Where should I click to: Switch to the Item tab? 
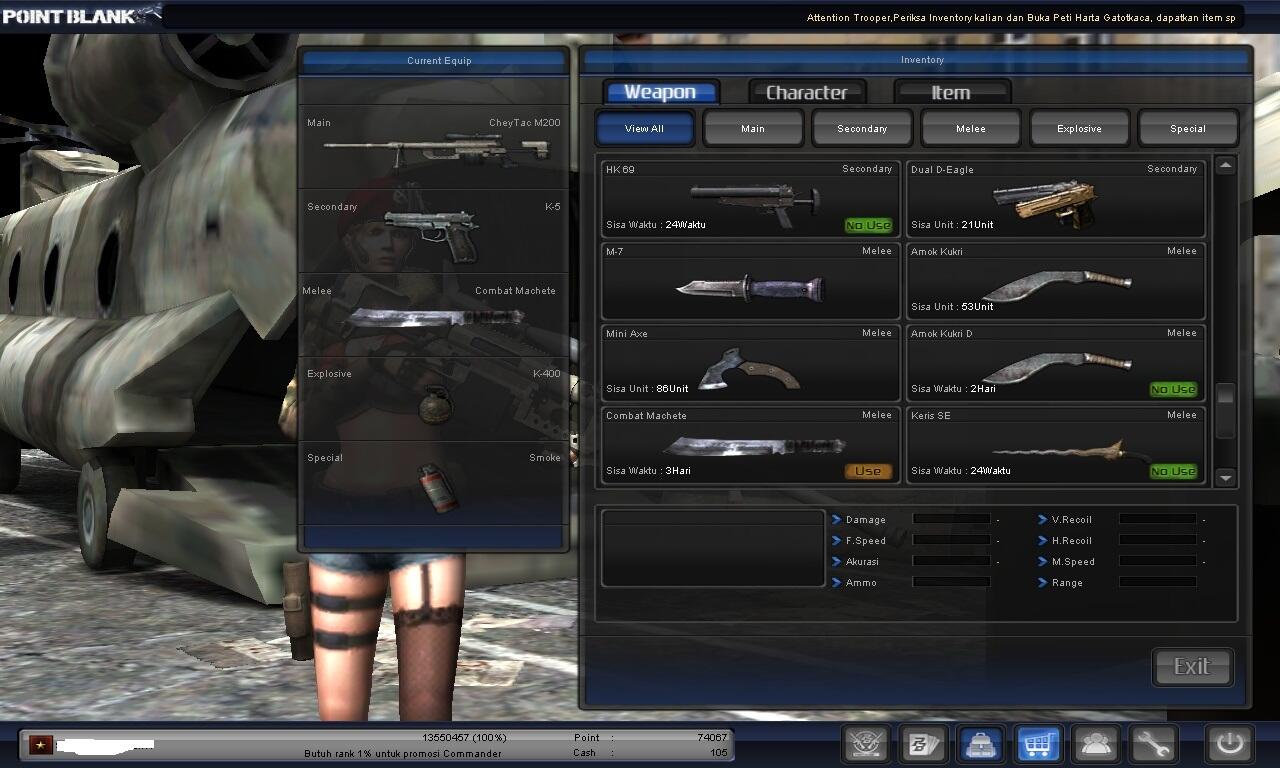click(951, 92)
